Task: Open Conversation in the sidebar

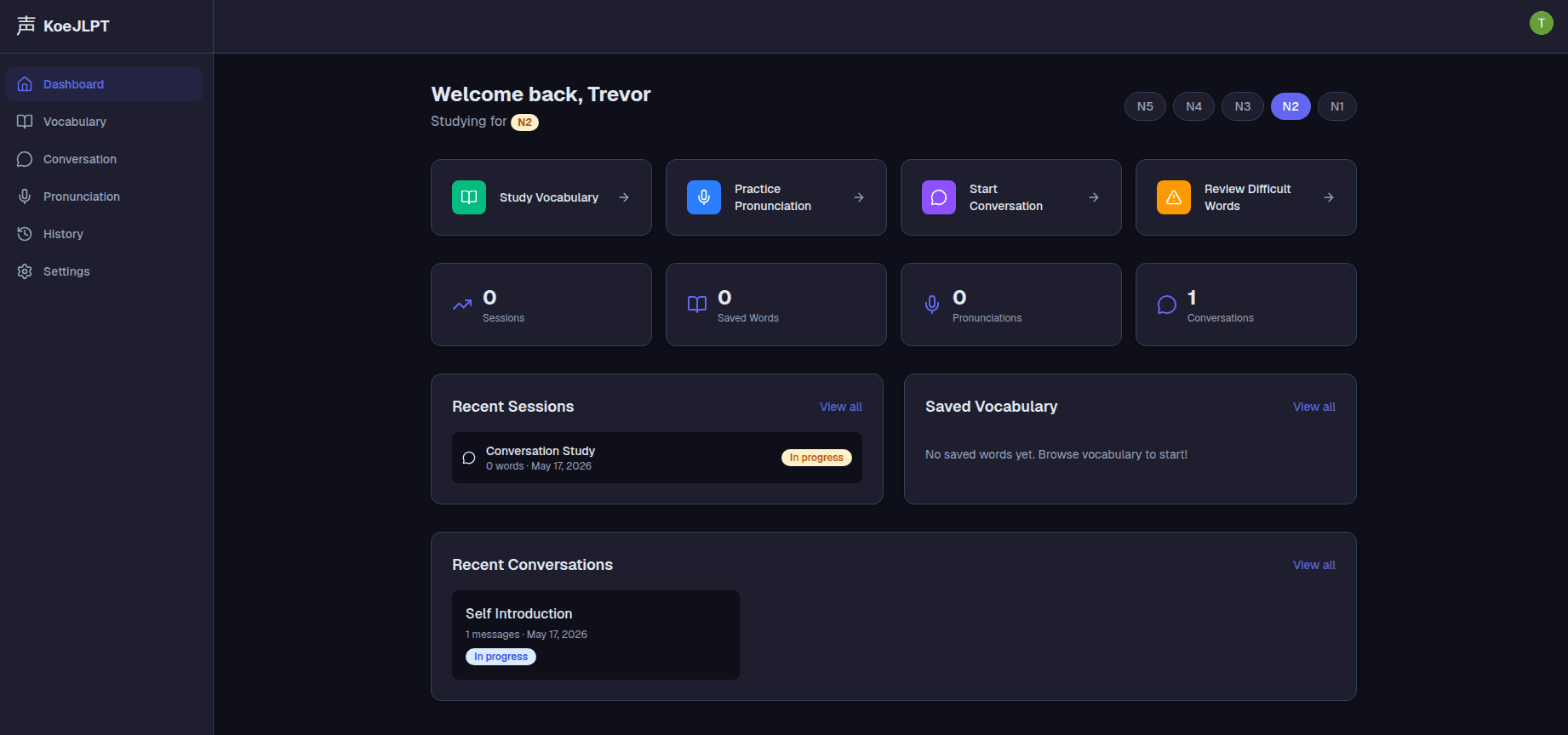Action: [x=104, y=159]
